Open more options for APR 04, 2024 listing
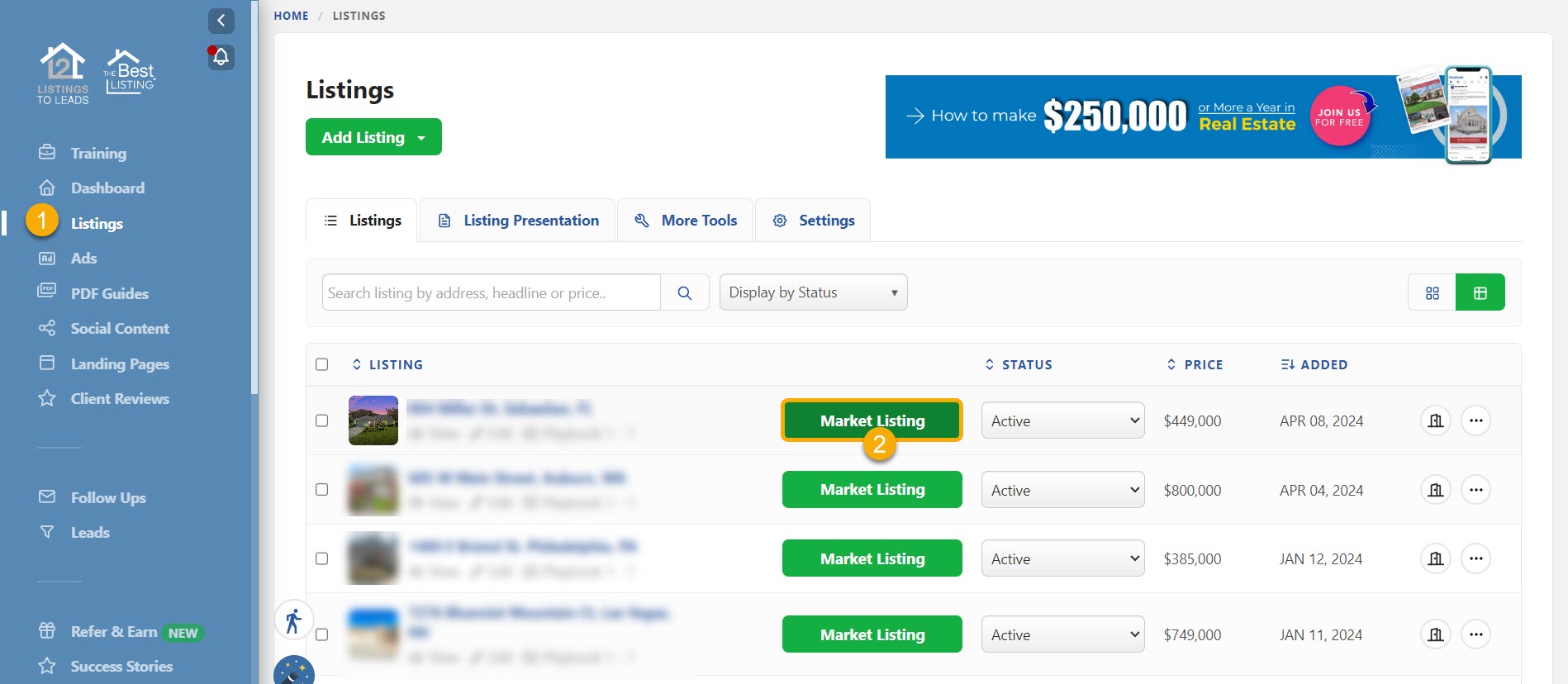 1476,490
